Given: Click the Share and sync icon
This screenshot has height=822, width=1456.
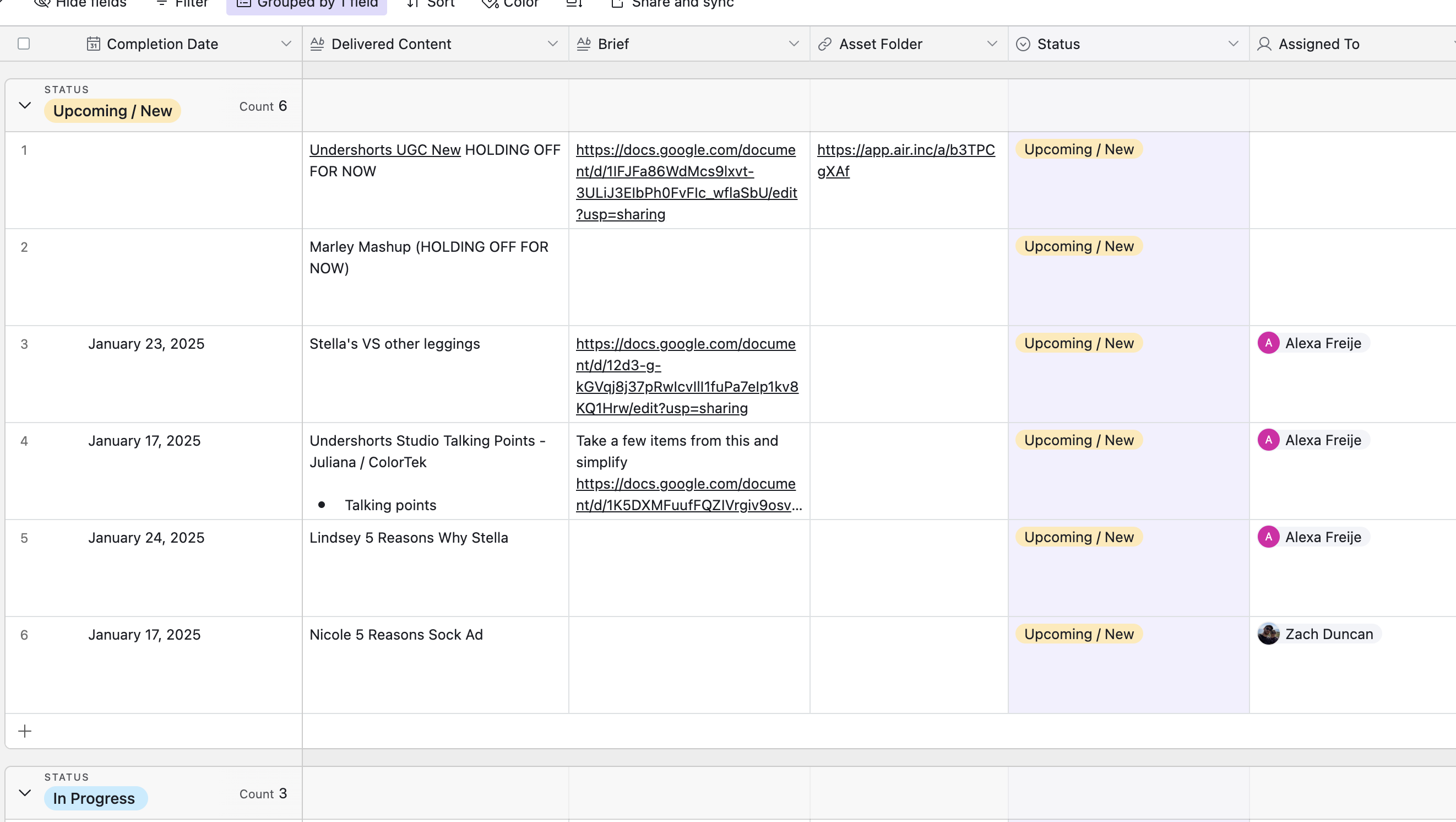Looking at the screenshot, I should click(617, 4).
